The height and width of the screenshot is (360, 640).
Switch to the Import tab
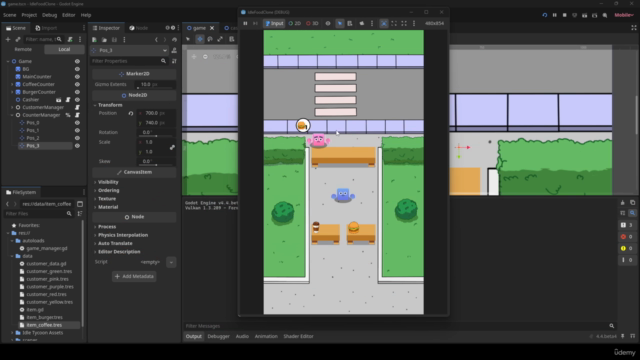click(46, 28)
